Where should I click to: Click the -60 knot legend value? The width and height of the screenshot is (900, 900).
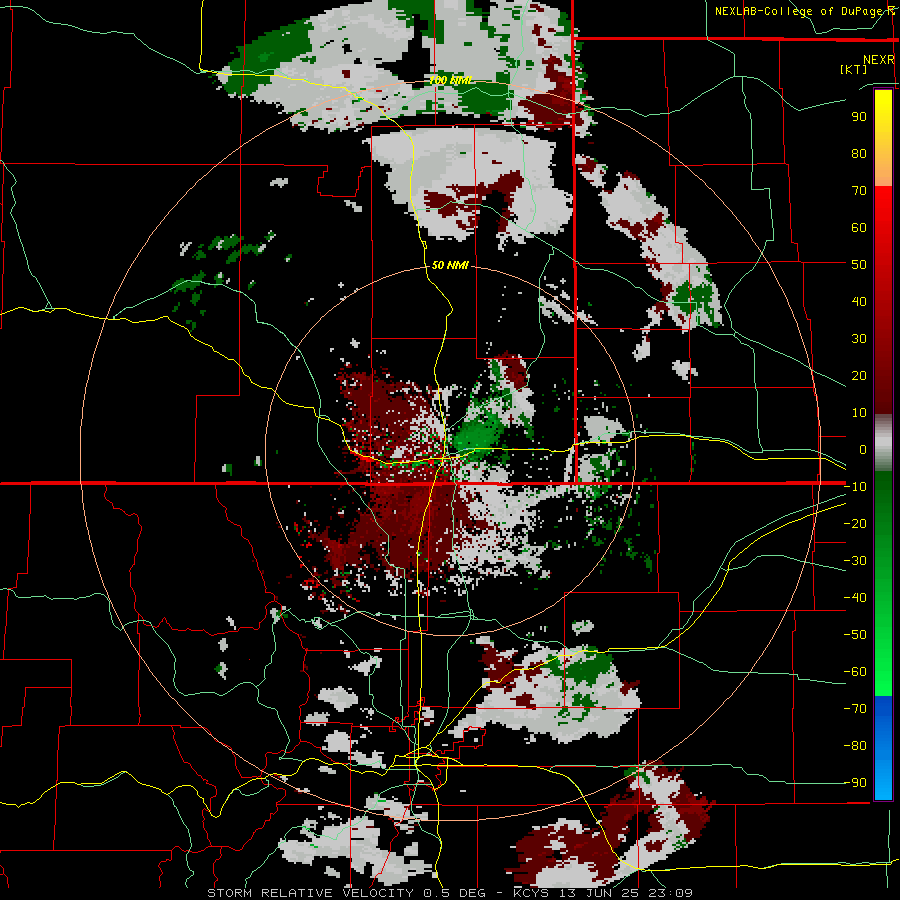[x=855, y=672]
